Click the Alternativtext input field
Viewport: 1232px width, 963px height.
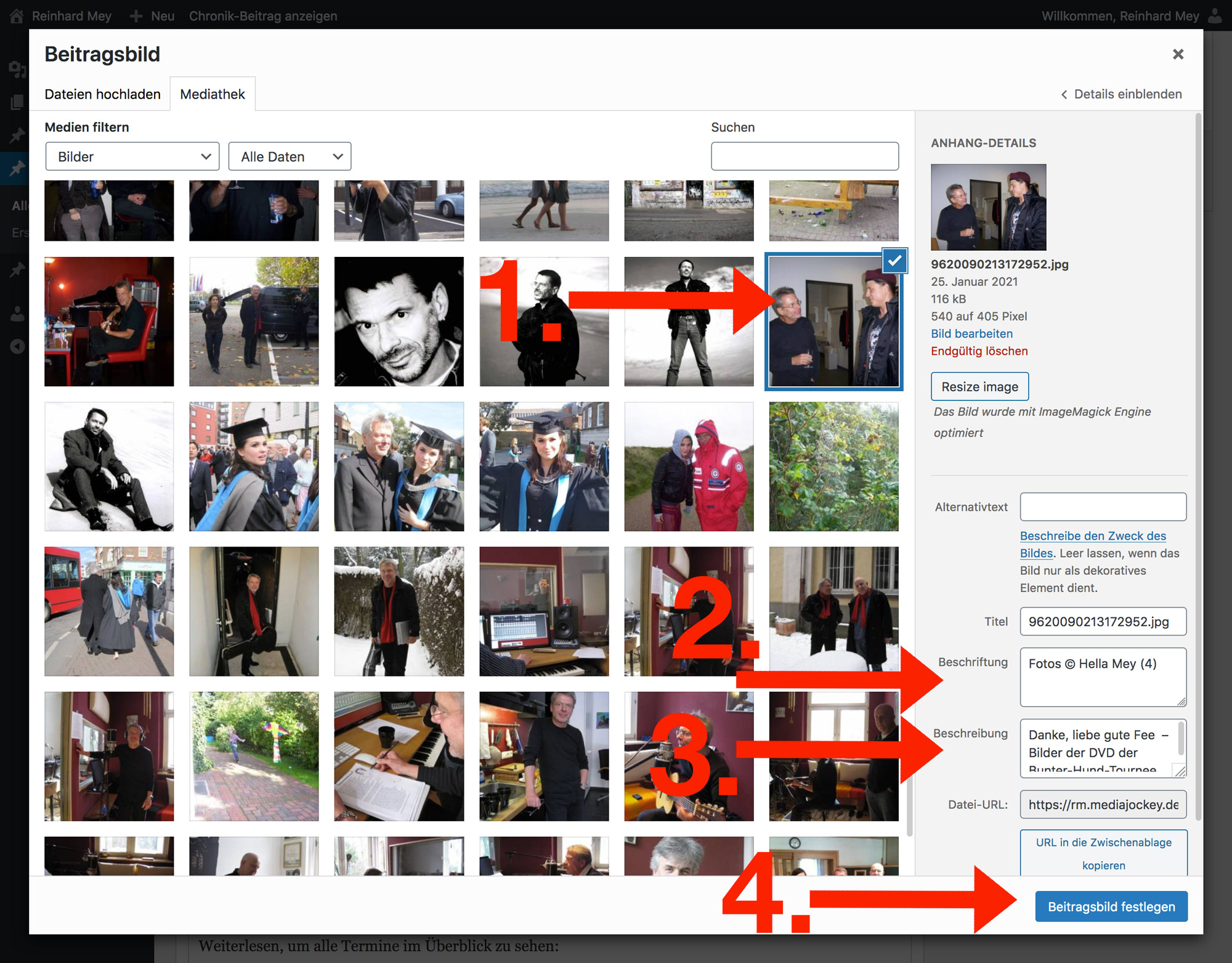pos(1103,506)
